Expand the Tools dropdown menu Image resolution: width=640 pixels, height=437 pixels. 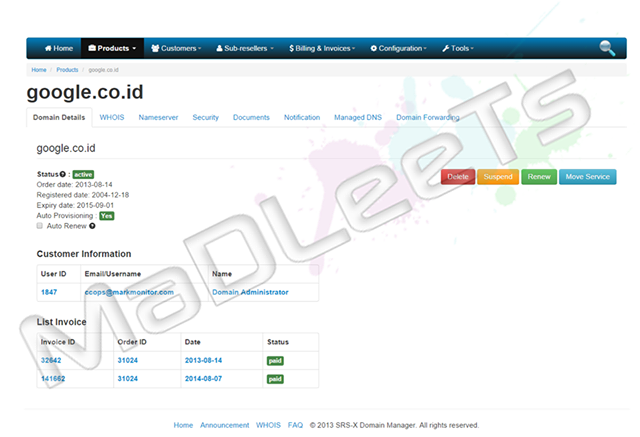(458, 48)
